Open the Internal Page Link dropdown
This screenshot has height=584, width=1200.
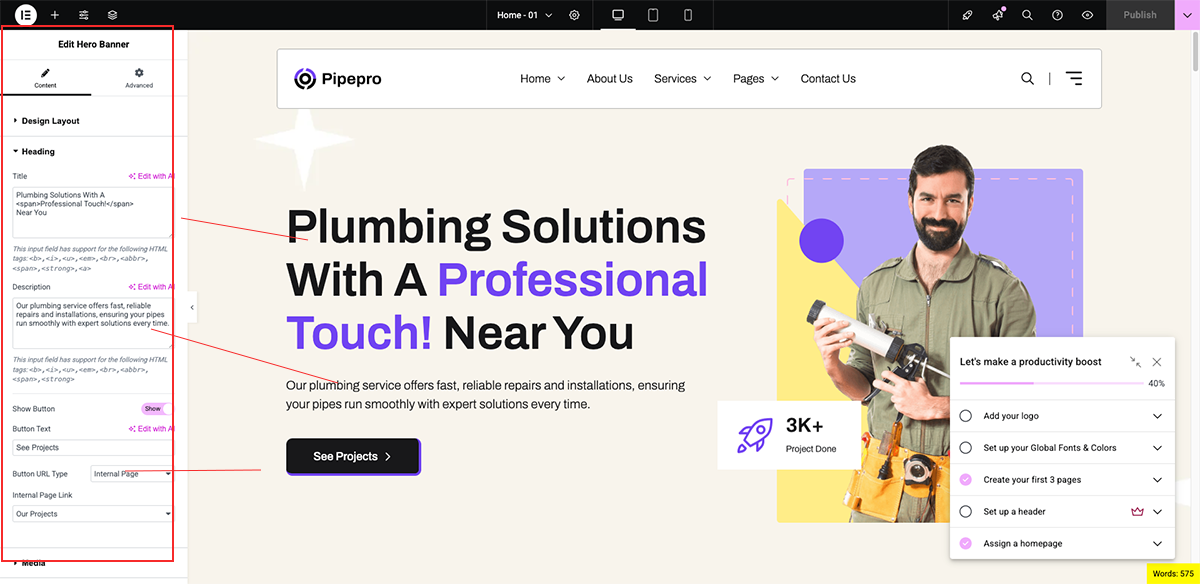[92, 514]
